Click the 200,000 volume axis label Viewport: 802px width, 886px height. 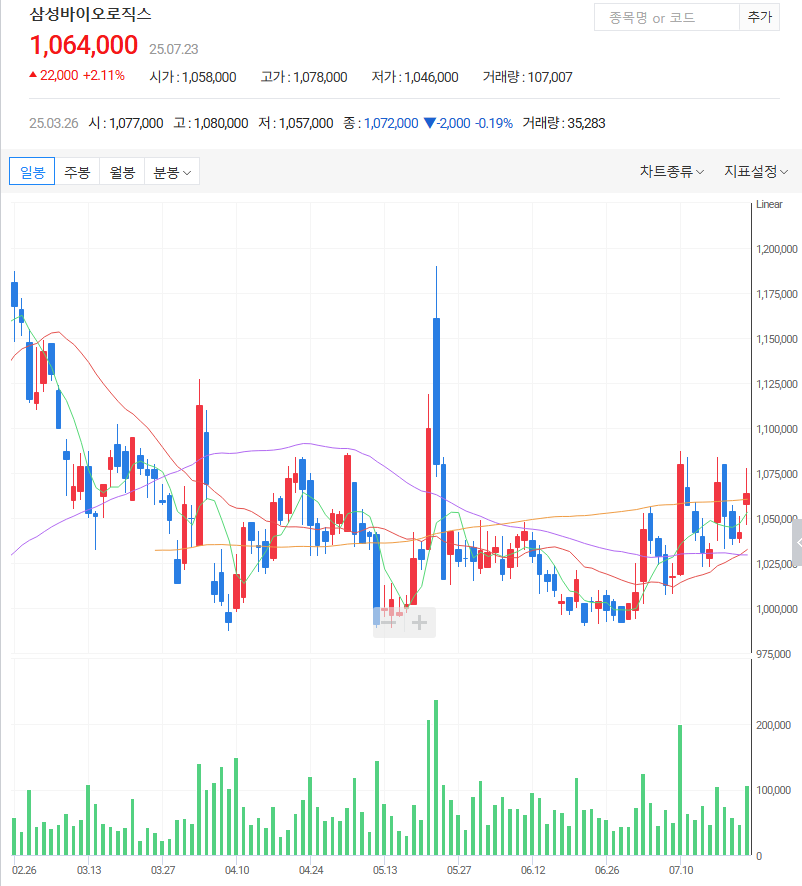click(x=774, y=725)
